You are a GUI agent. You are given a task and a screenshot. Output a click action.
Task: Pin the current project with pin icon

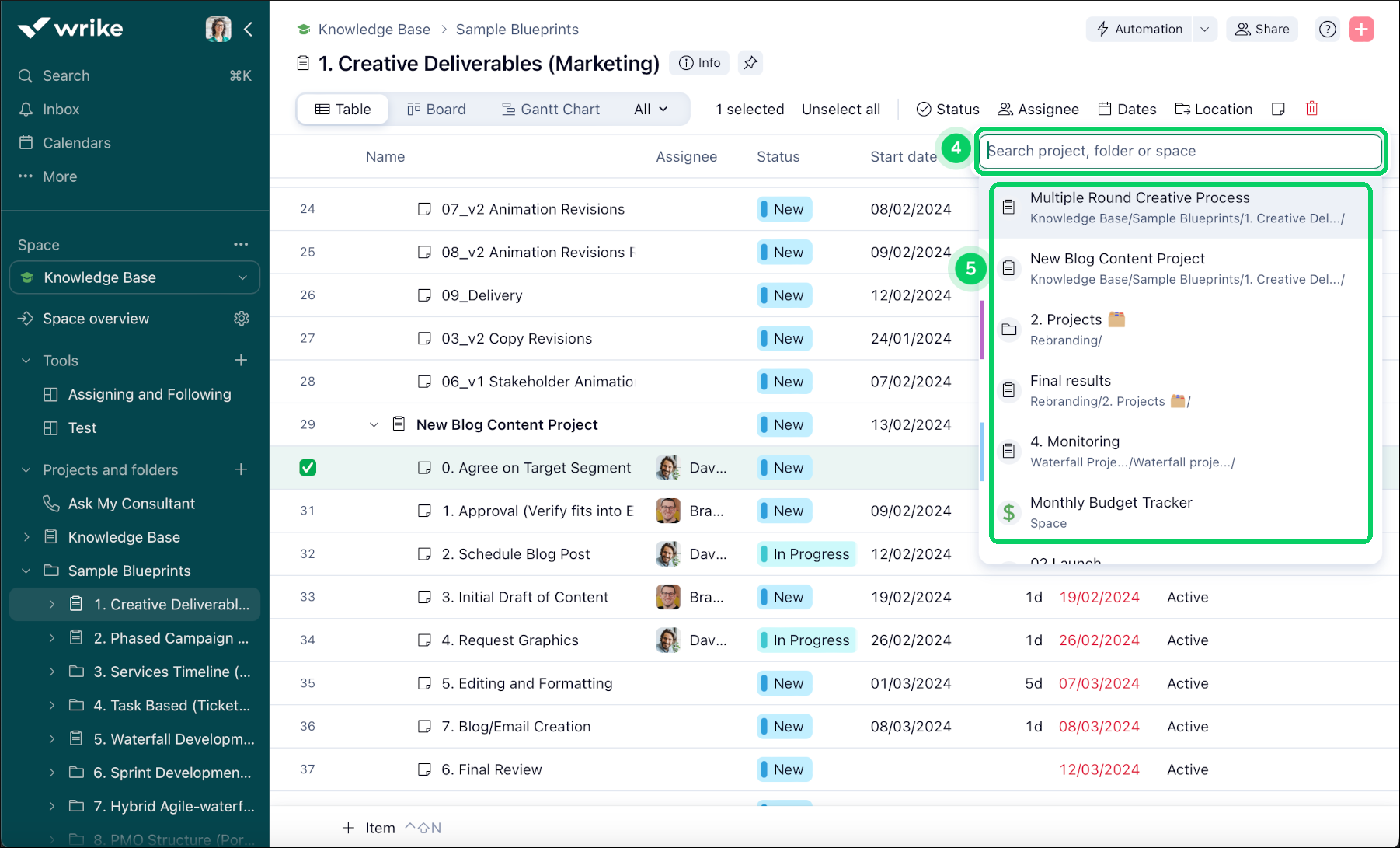750,63
